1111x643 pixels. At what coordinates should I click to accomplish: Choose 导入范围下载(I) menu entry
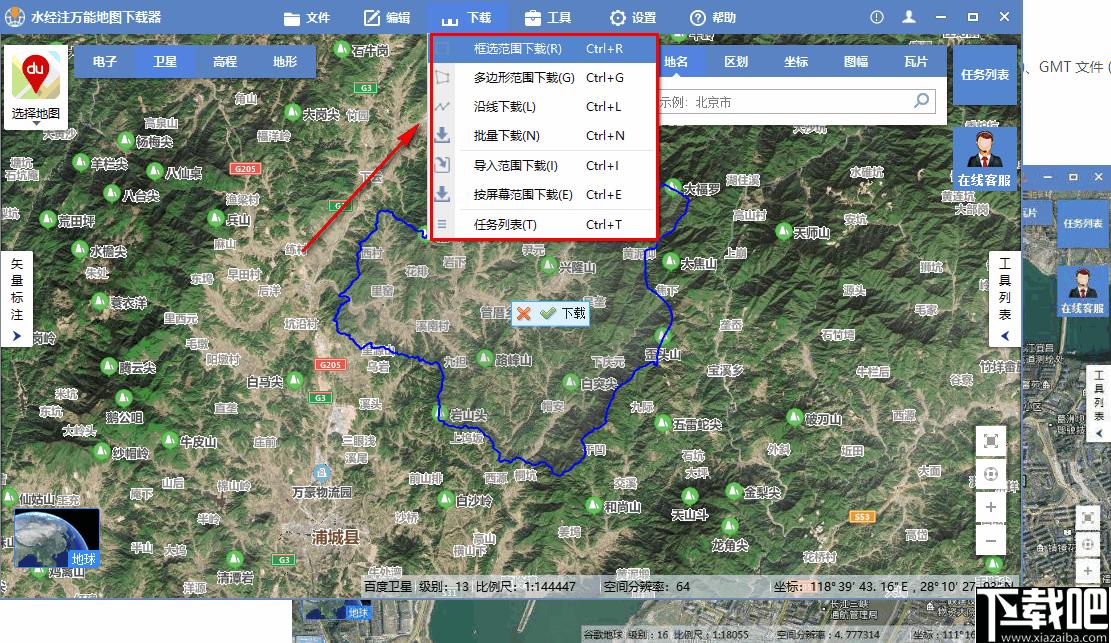pos(543,165)
